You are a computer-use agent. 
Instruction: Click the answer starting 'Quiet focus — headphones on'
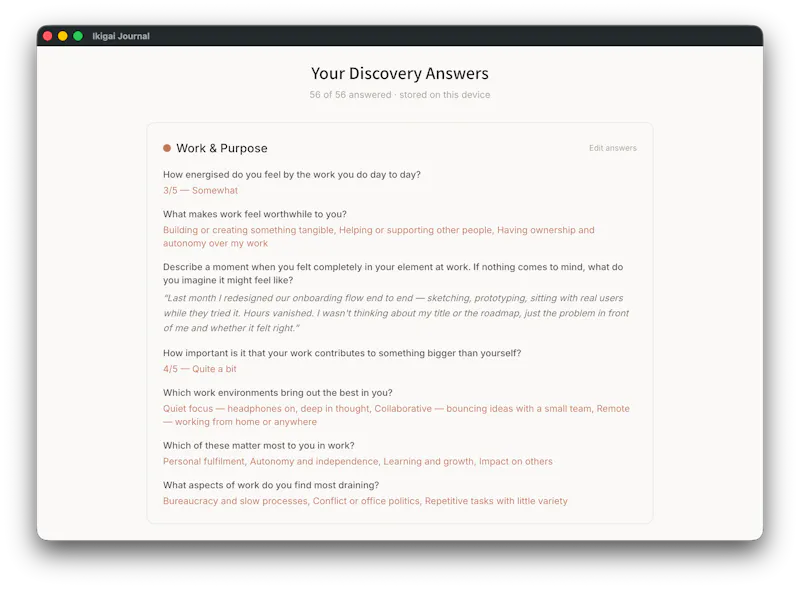pyautogui.click(x=396, y=415)
